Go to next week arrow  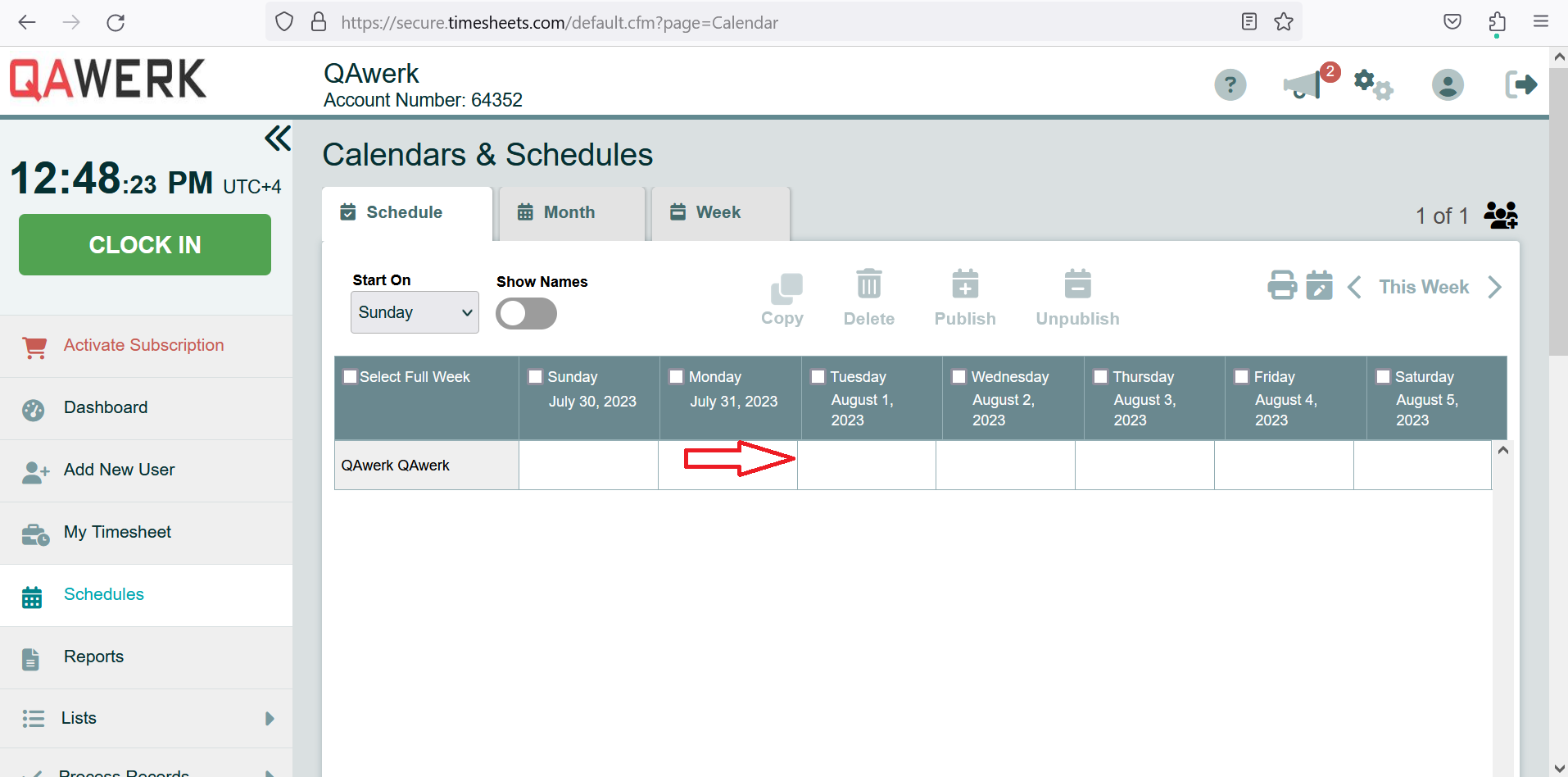1494,287
